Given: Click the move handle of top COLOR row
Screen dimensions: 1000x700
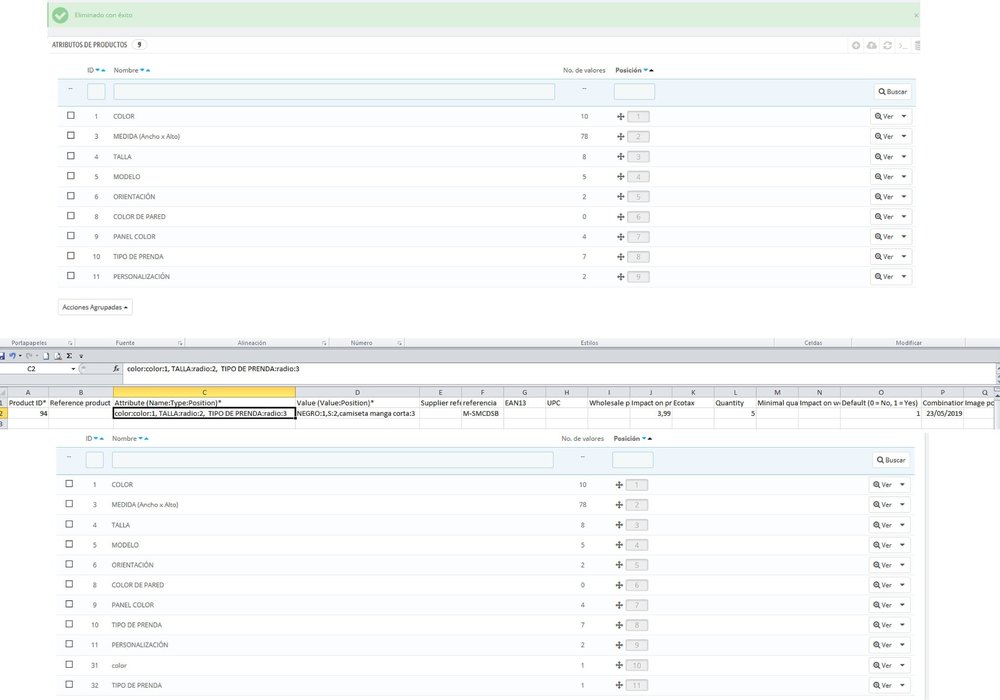Looking at the screenshot, I should click(x=621, y=116).
